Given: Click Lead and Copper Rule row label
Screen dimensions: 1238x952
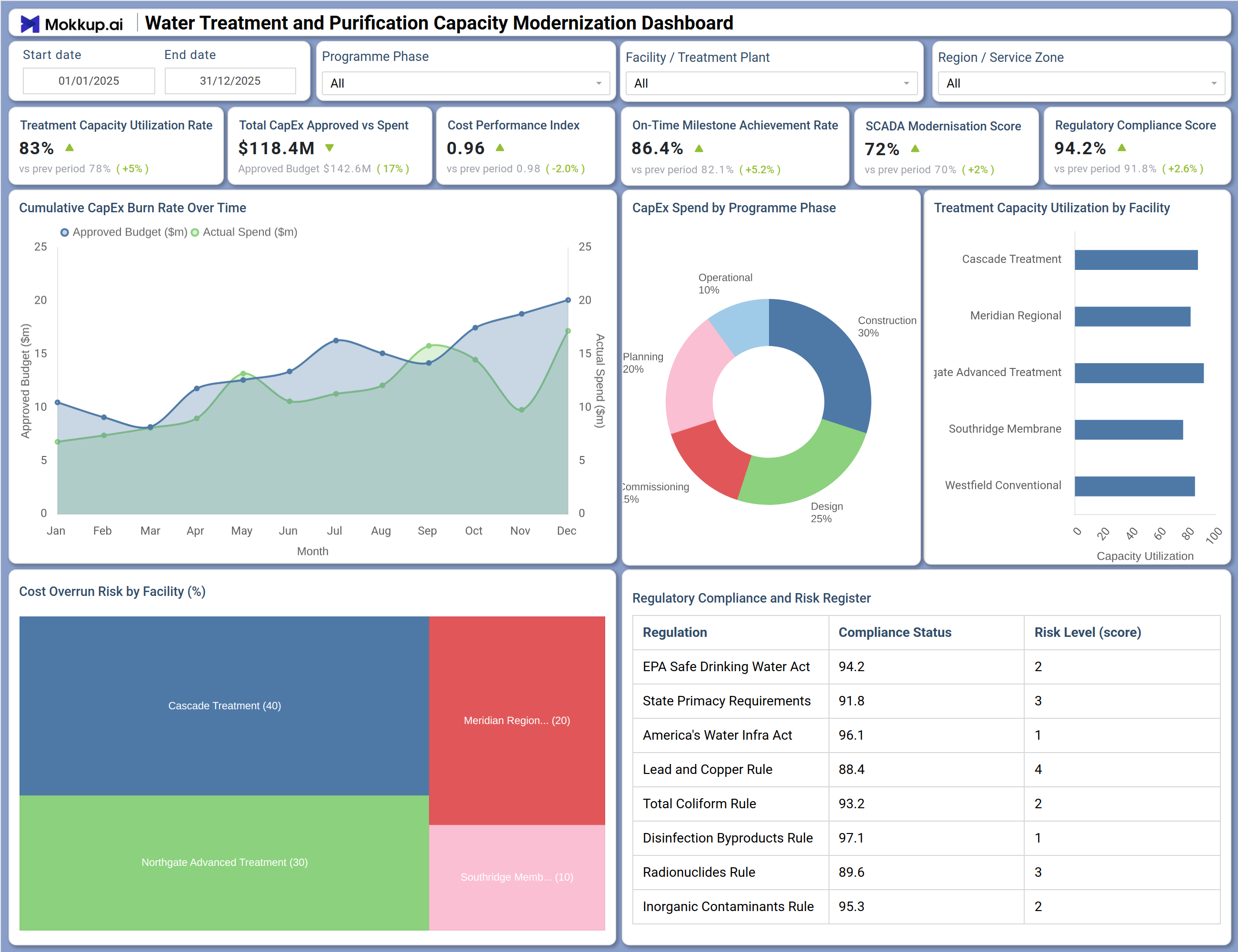Looking at the screenshot, I should [708, 770].
